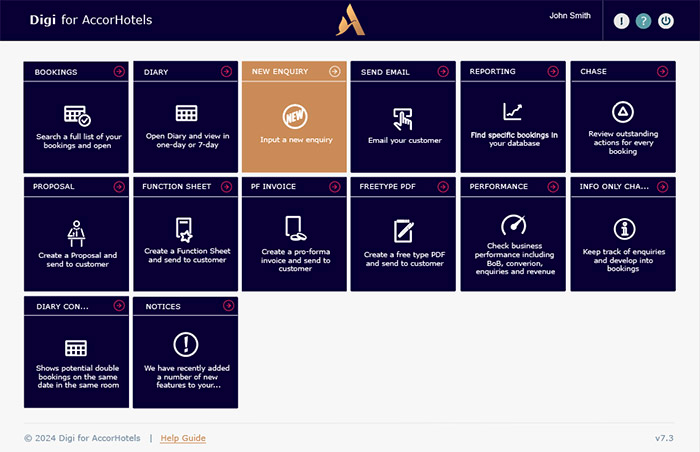Screen dimensions: 700x452
Task: Click the arrow on Reporting tile header
Action: pos(553,71)
